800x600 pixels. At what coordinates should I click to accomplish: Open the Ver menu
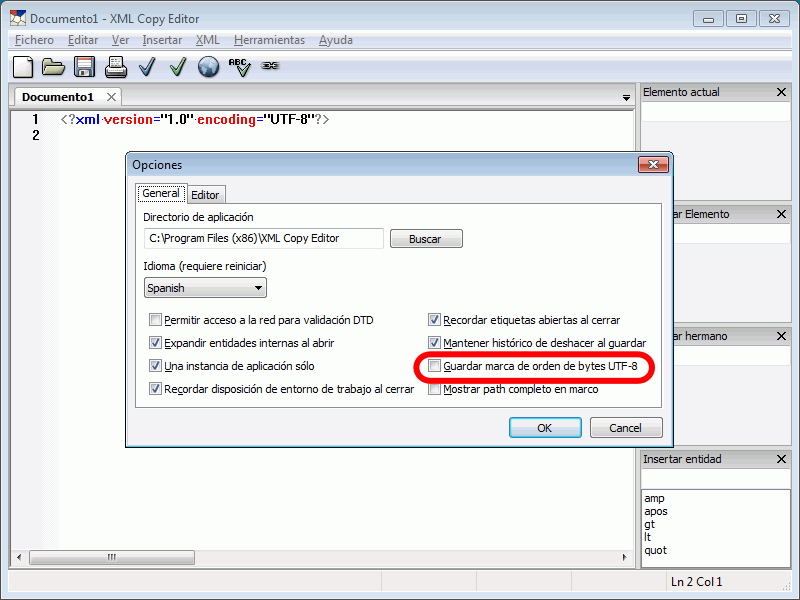[120, 40]
